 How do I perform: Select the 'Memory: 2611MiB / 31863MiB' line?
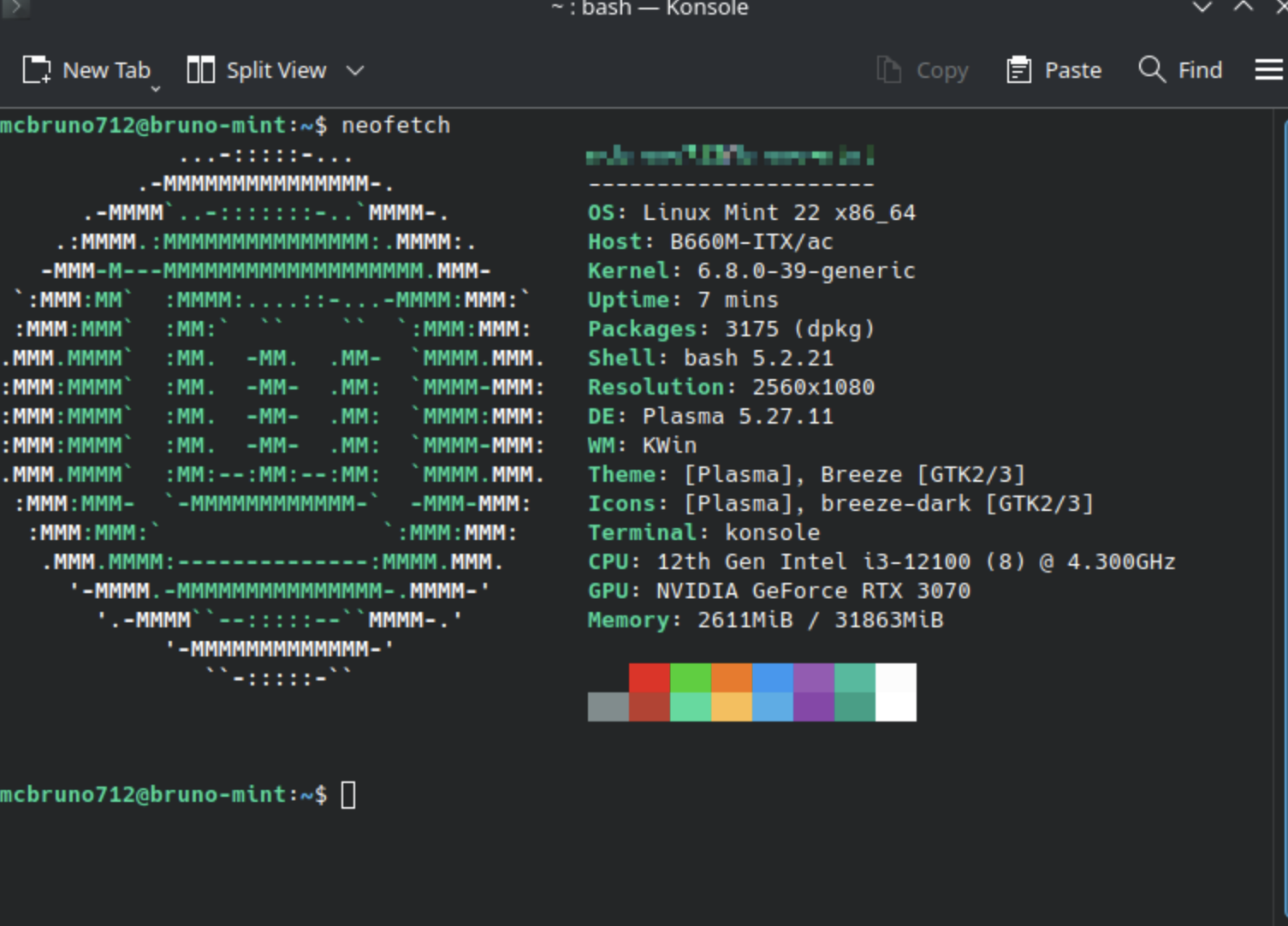click(765, 620)
